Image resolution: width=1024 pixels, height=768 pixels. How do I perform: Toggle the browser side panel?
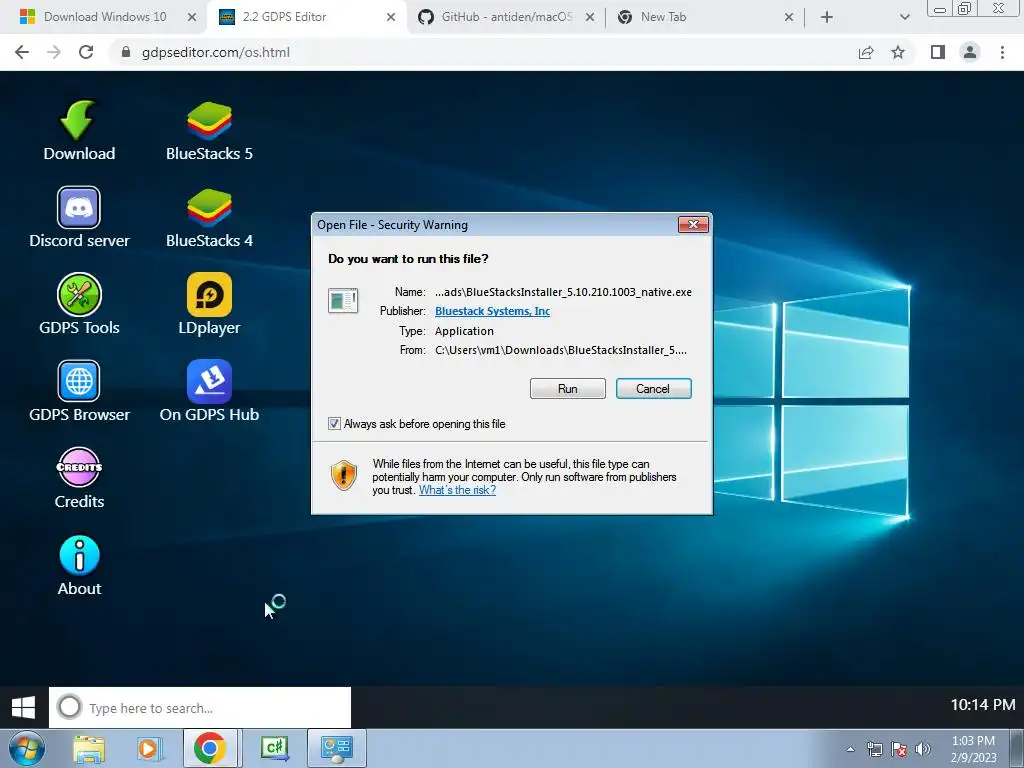tap(938, 52)
